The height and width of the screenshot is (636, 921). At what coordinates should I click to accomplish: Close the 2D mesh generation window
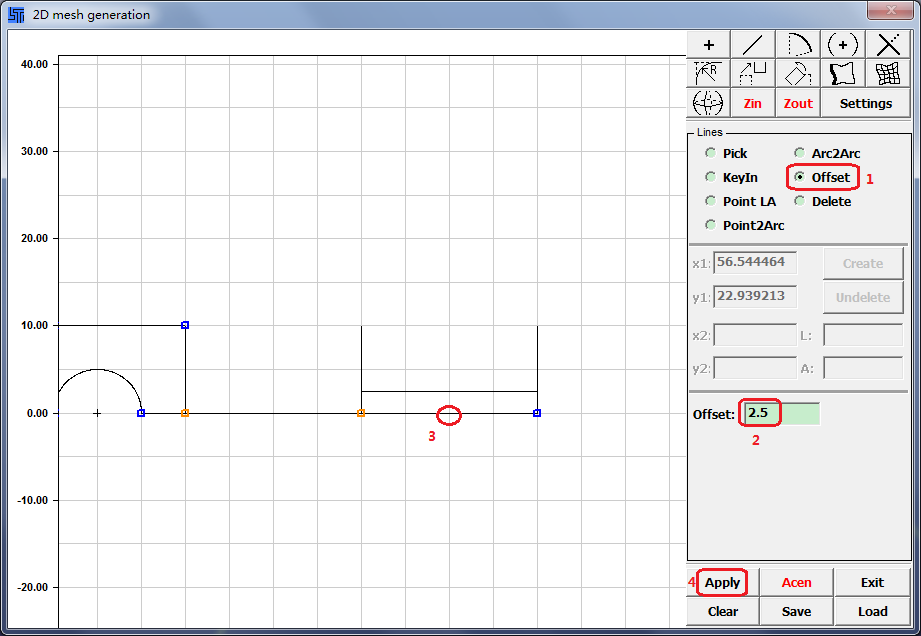890,10
